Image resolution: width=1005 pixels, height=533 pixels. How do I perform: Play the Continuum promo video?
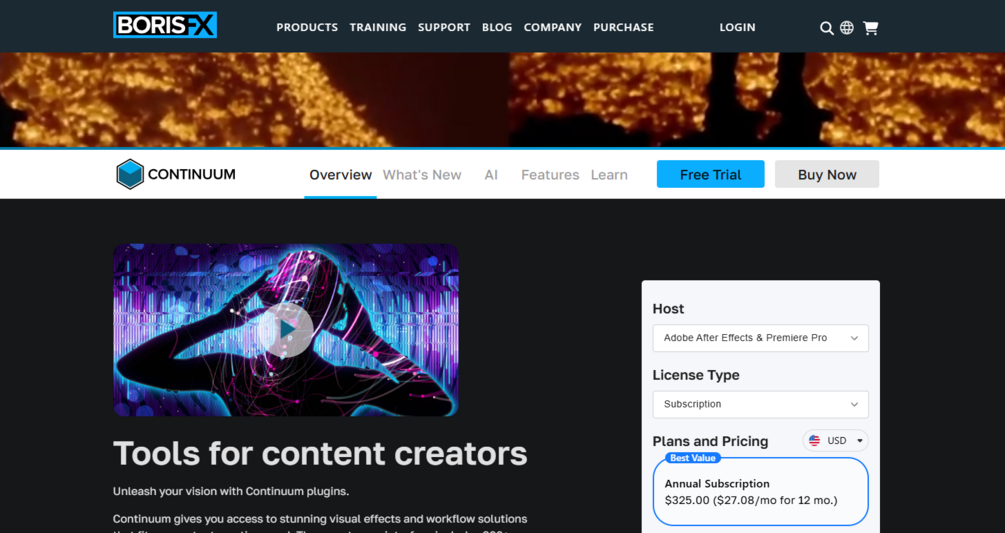287,330
